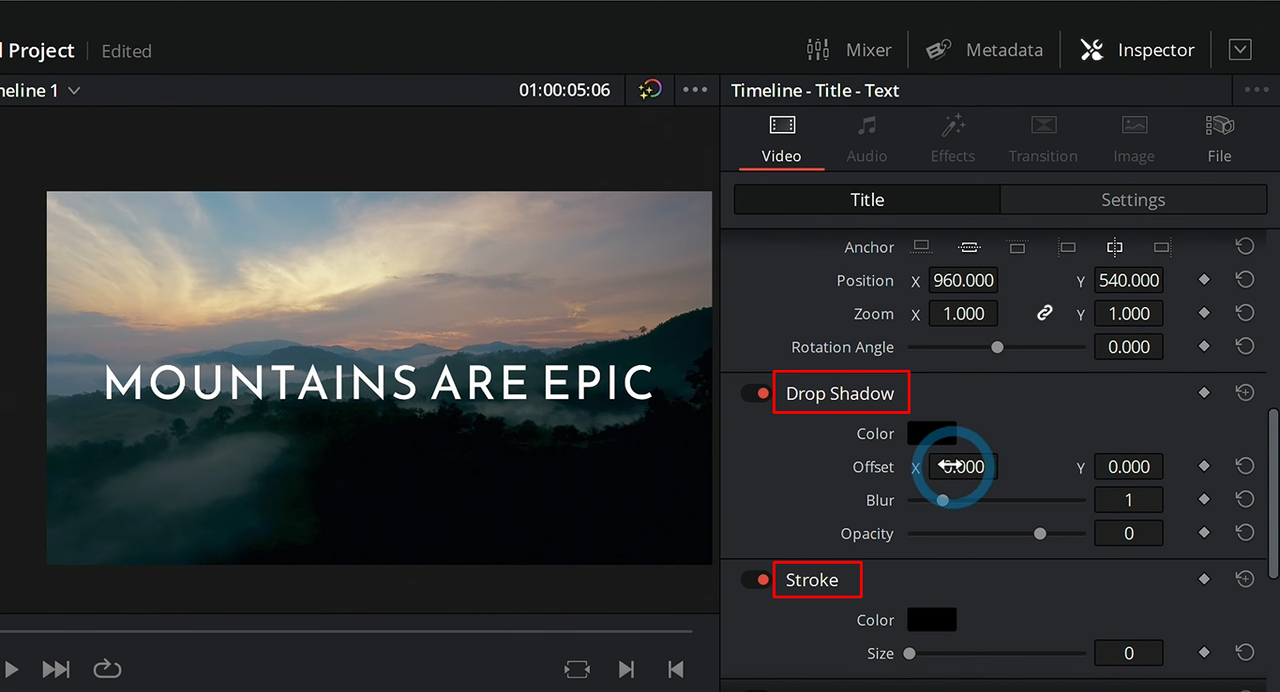The image size is (1280, 692).
Task: Open the Metadata panel
Action: click(x=984, y=50)
